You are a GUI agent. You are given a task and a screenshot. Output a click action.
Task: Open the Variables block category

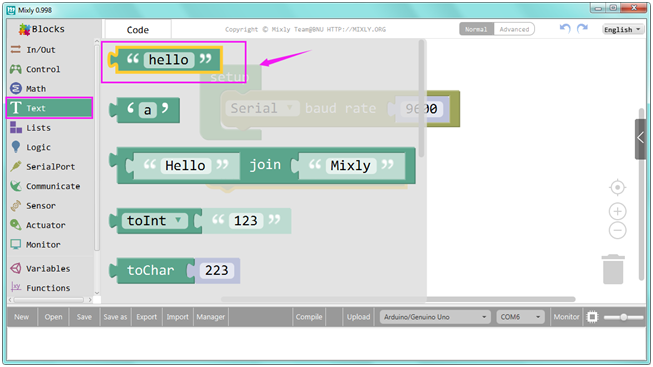pyautogui.click(x=49, y=269)
